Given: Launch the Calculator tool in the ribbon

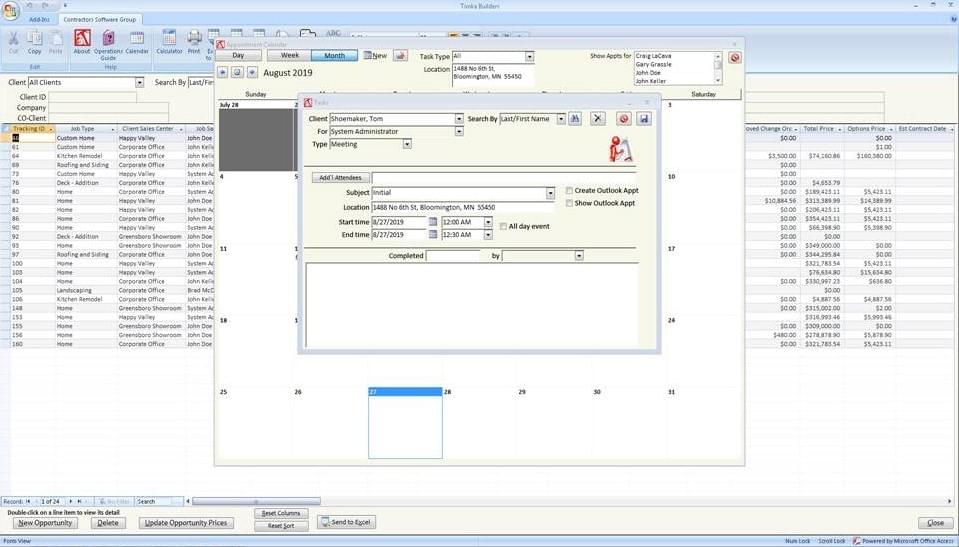Looking at the screenshot, I should point(169,41).
